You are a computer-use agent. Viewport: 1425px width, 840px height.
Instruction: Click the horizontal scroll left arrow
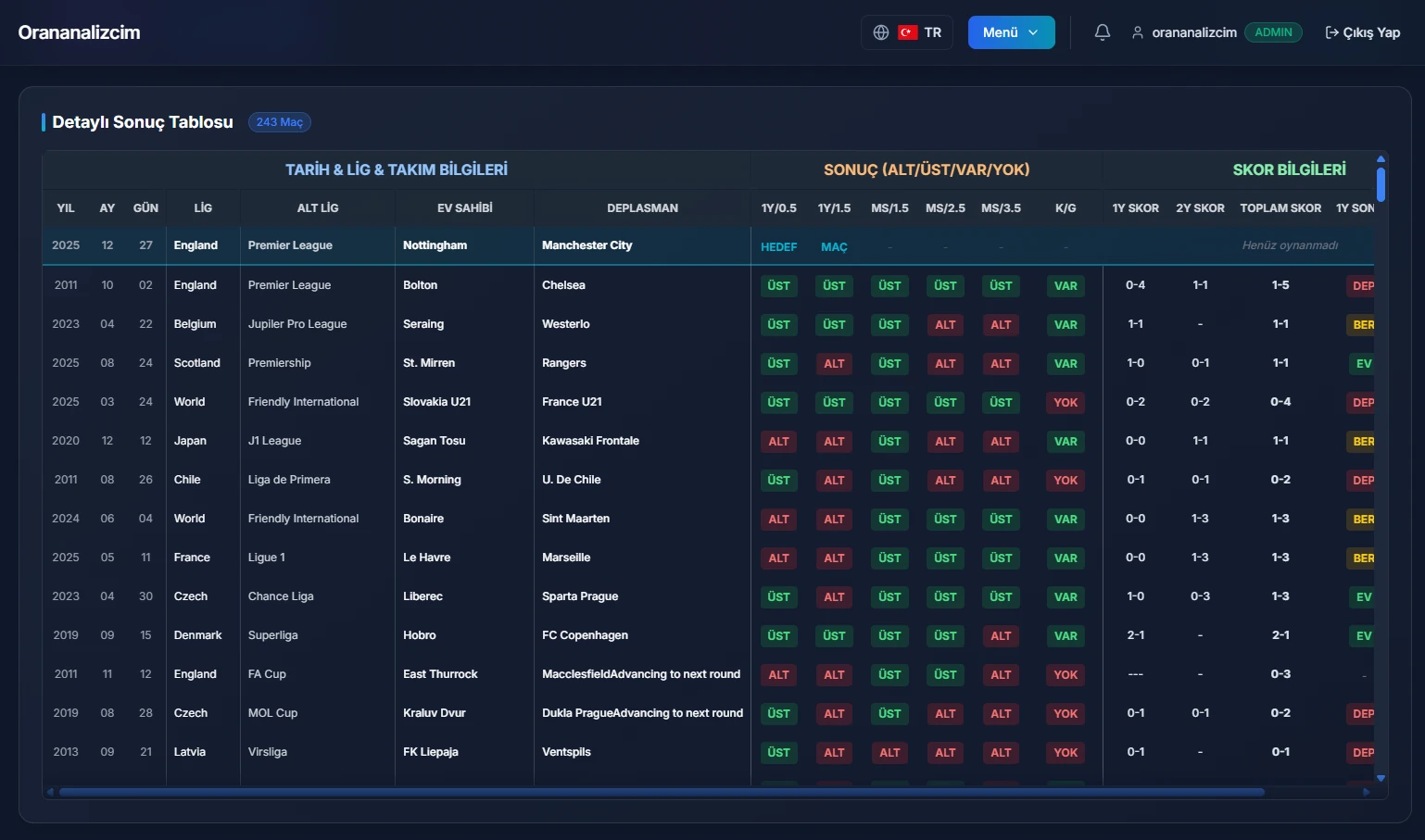(50, 792)
